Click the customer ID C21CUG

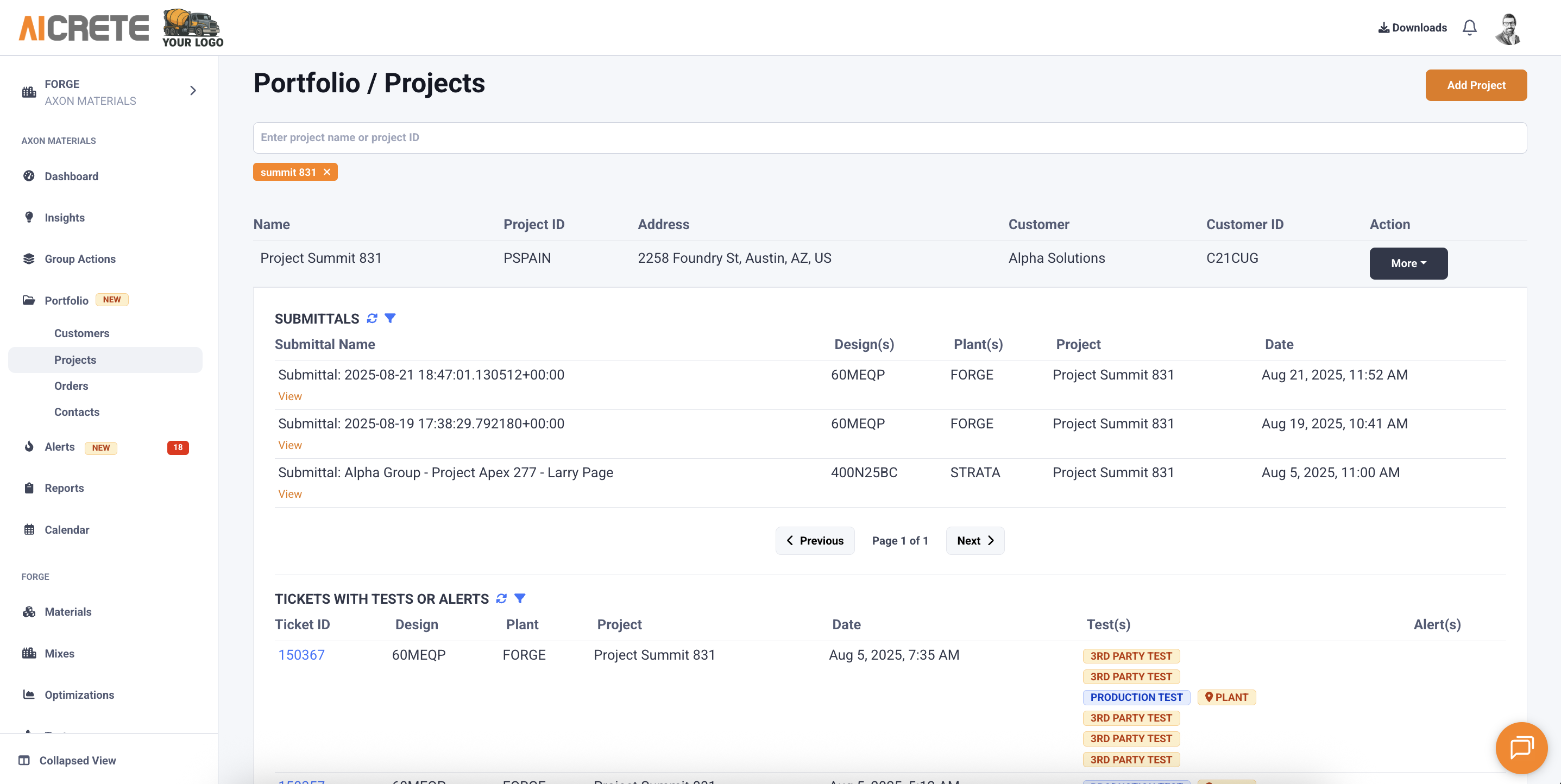coord(1232,258)
